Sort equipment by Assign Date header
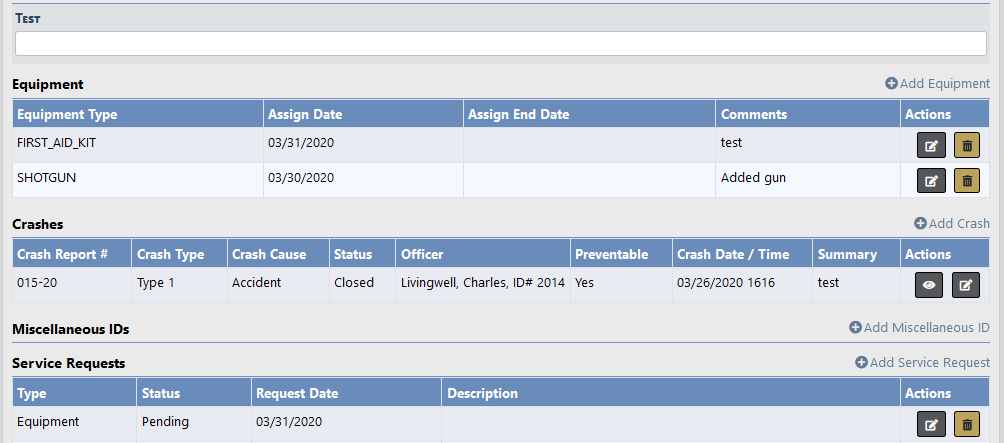 pyautogui.click(x=304, y=114)
